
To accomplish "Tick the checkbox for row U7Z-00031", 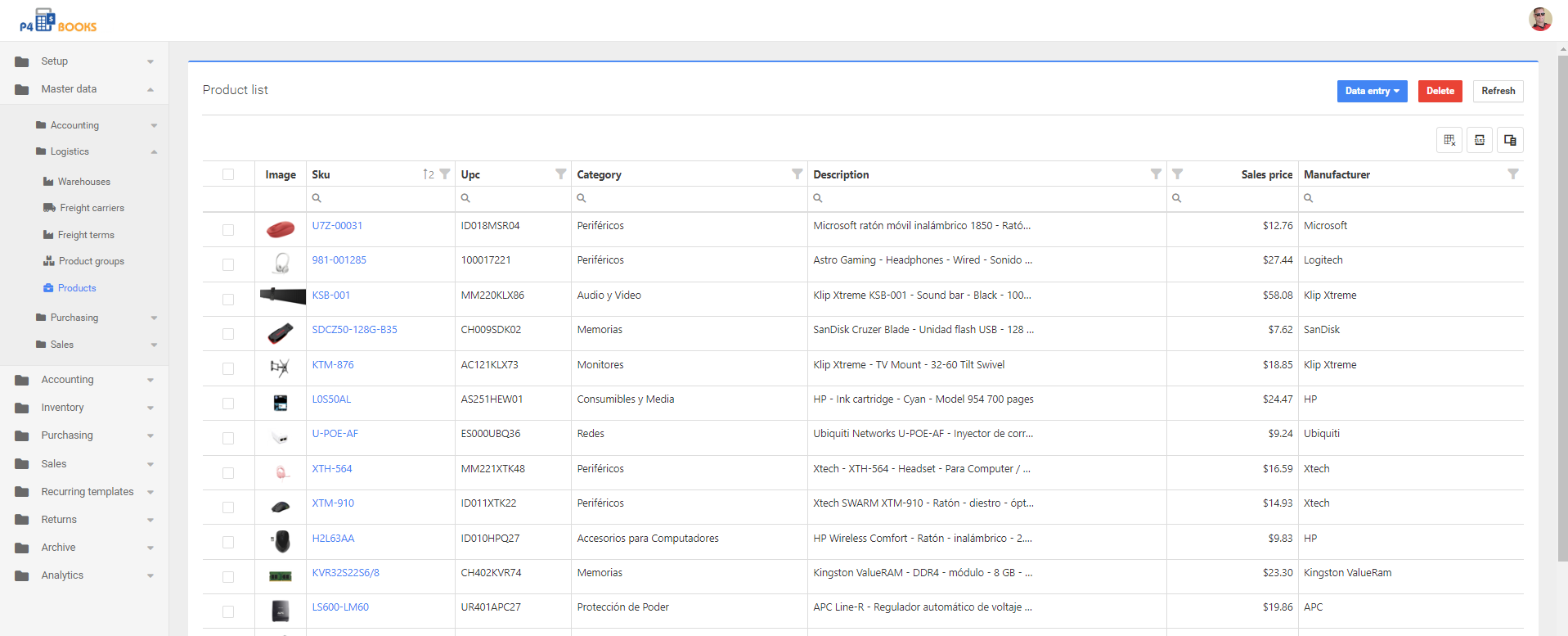I will point(228,230).
